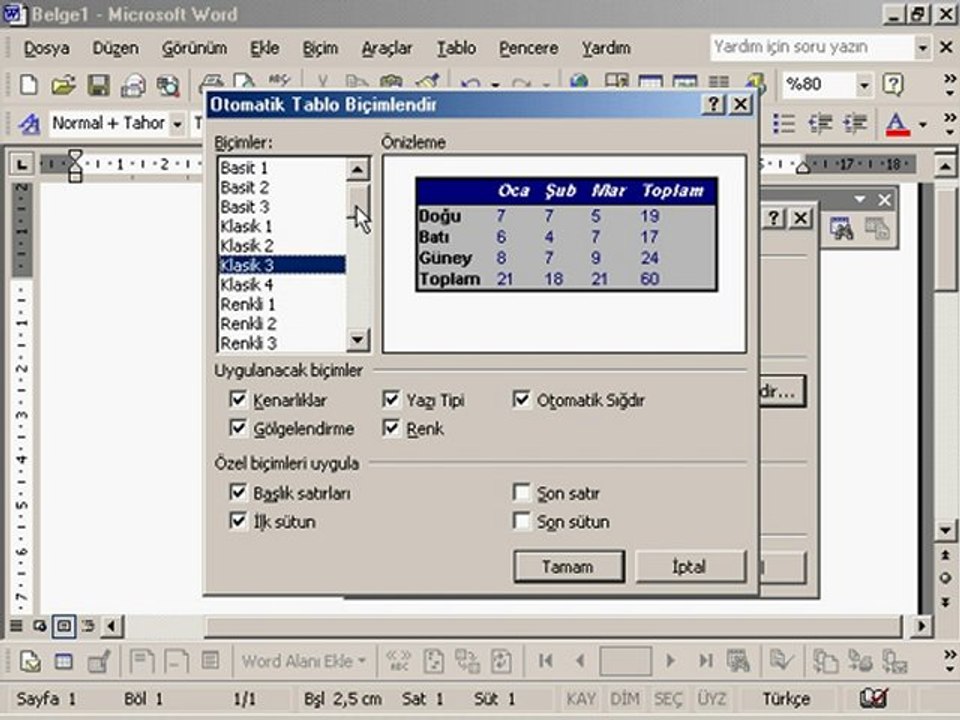960x720 pixels.
Task: Open the Düzen menu
Action: tap(115, 48)
